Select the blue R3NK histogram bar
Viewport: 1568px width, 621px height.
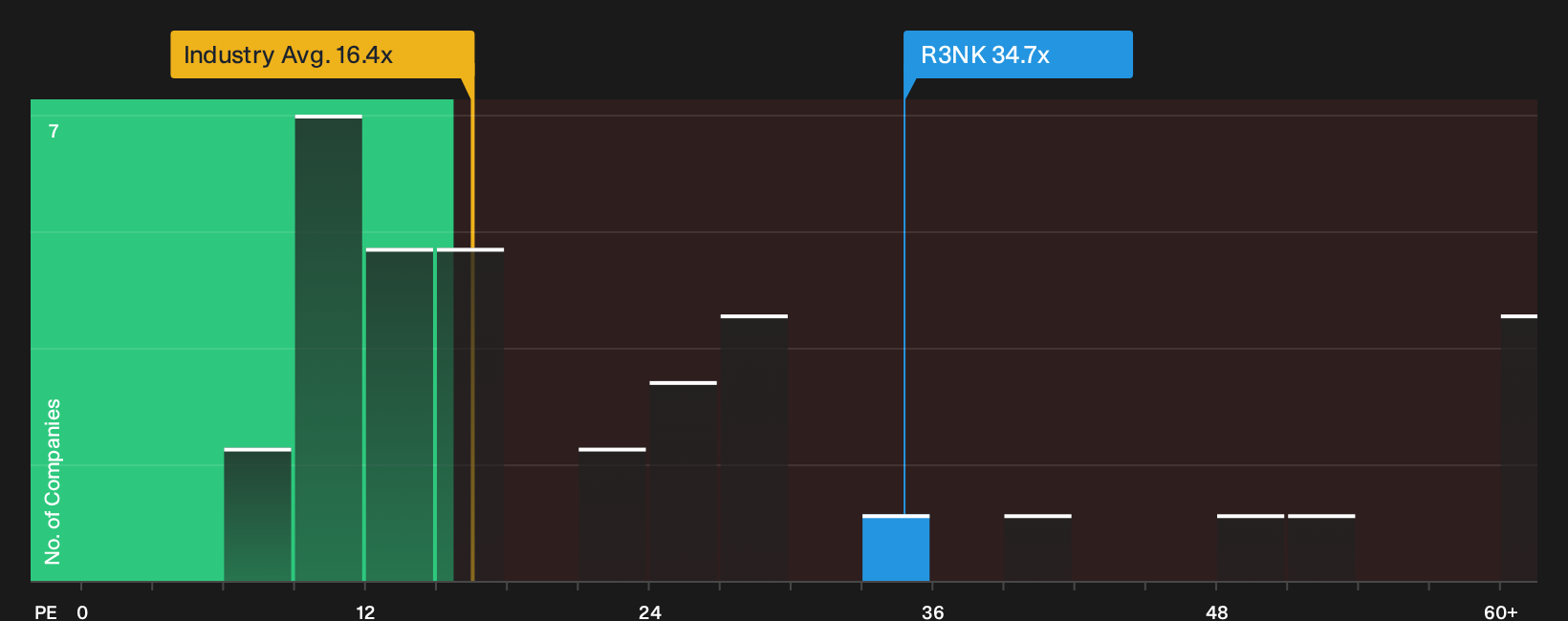[896, 548]
